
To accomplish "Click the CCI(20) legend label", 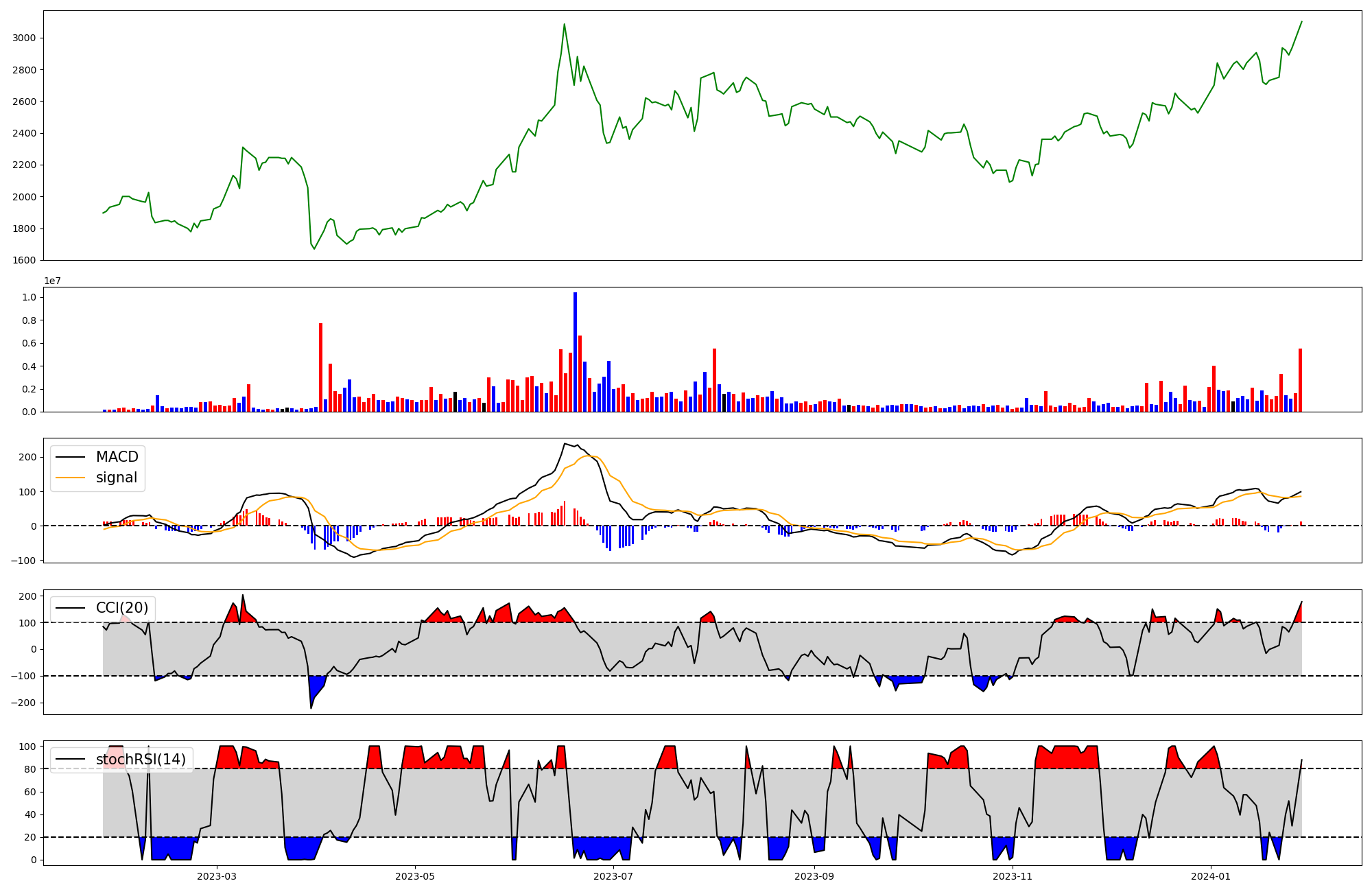I will coord(122,608).
